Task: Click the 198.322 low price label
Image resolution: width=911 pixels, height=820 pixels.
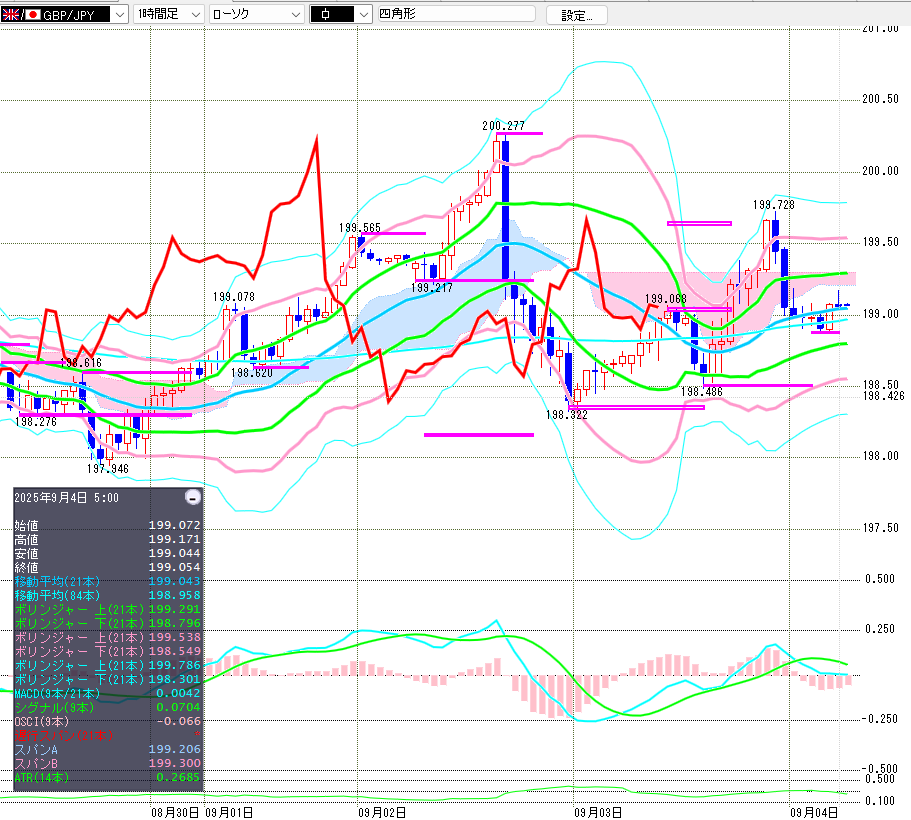Action: pyautogui.click(x=566, y=415)
